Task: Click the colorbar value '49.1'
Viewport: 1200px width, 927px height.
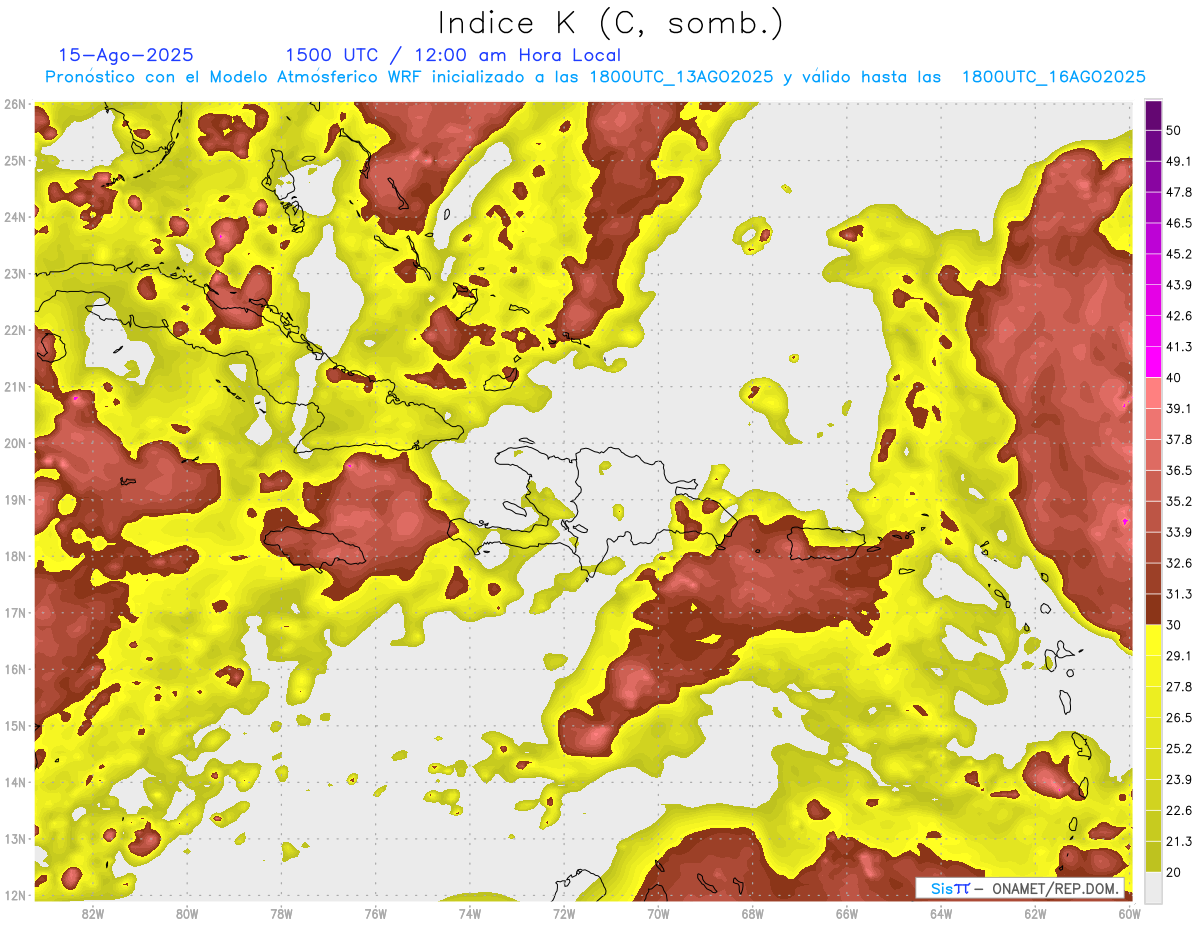Action: [1178, 161]
